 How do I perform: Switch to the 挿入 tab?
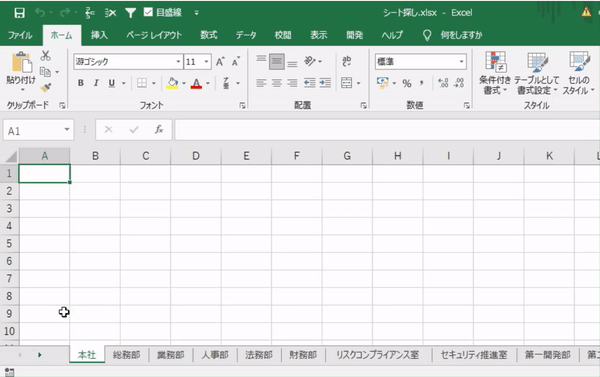click(x=99, y=35)
